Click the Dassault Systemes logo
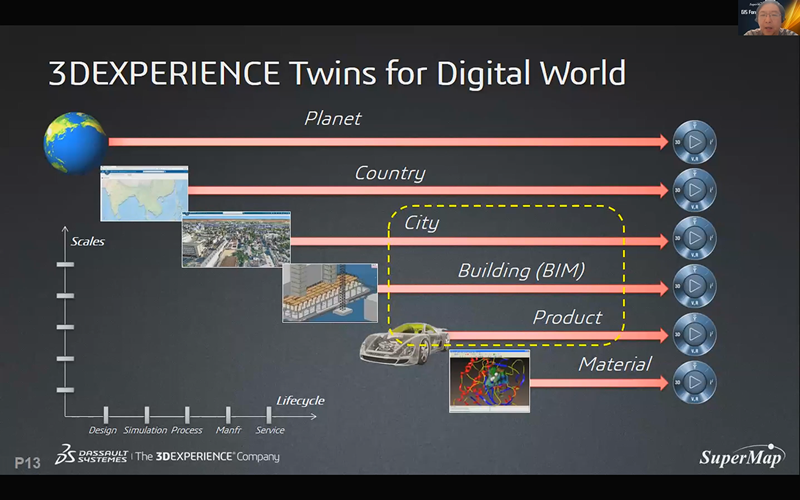 click(91, 454)
